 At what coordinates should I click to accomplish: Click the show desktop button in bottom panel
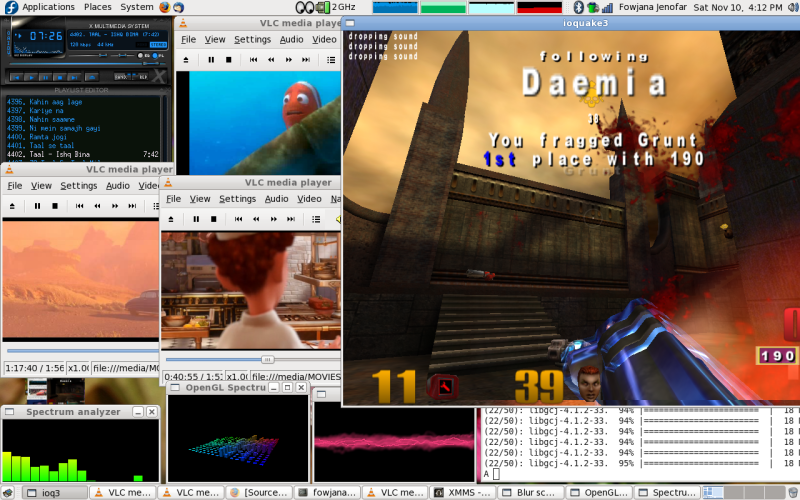pyautogui.click(x=8, y=493)
